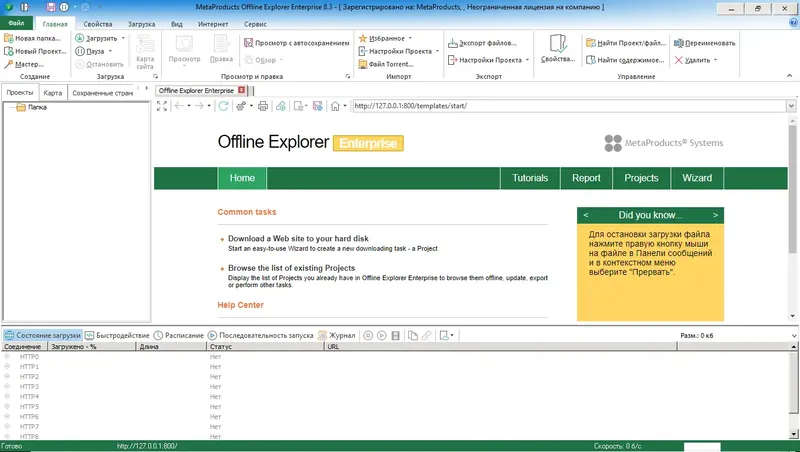Click Файл Torrent import icon

363,64
